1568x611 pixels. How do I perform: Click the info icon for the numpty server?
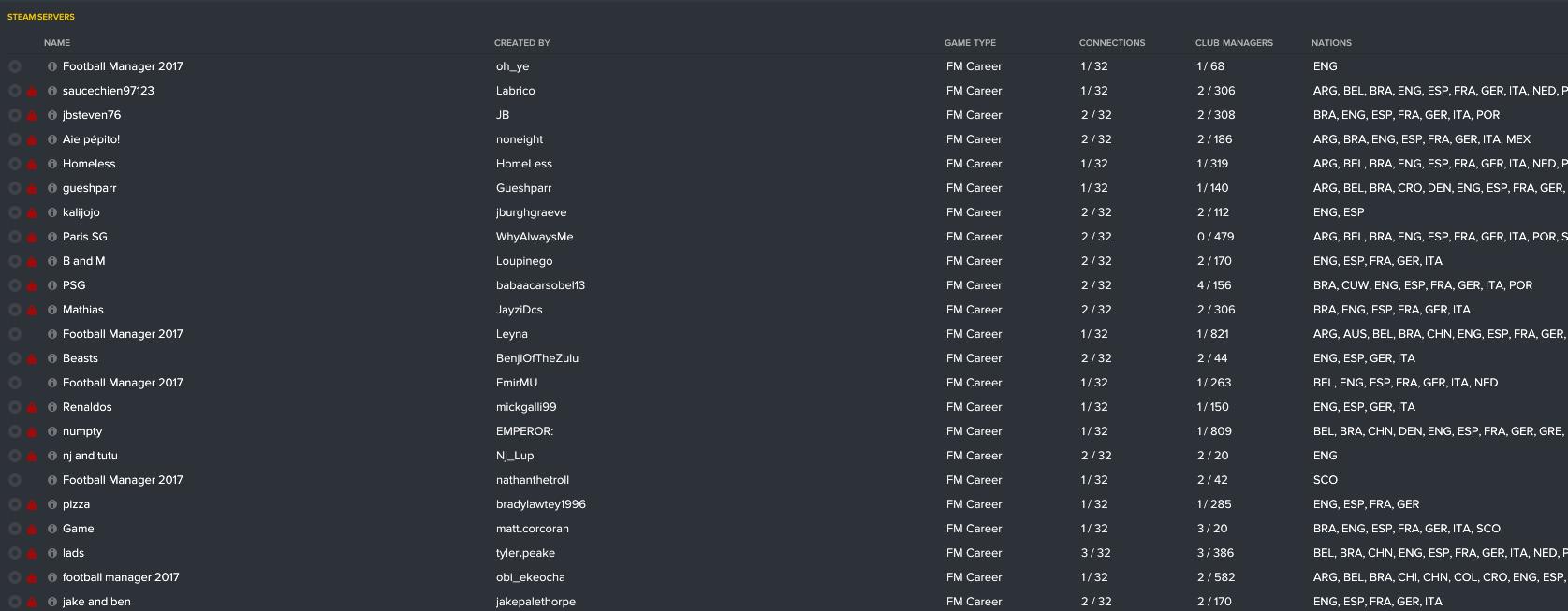click(53, 431)
